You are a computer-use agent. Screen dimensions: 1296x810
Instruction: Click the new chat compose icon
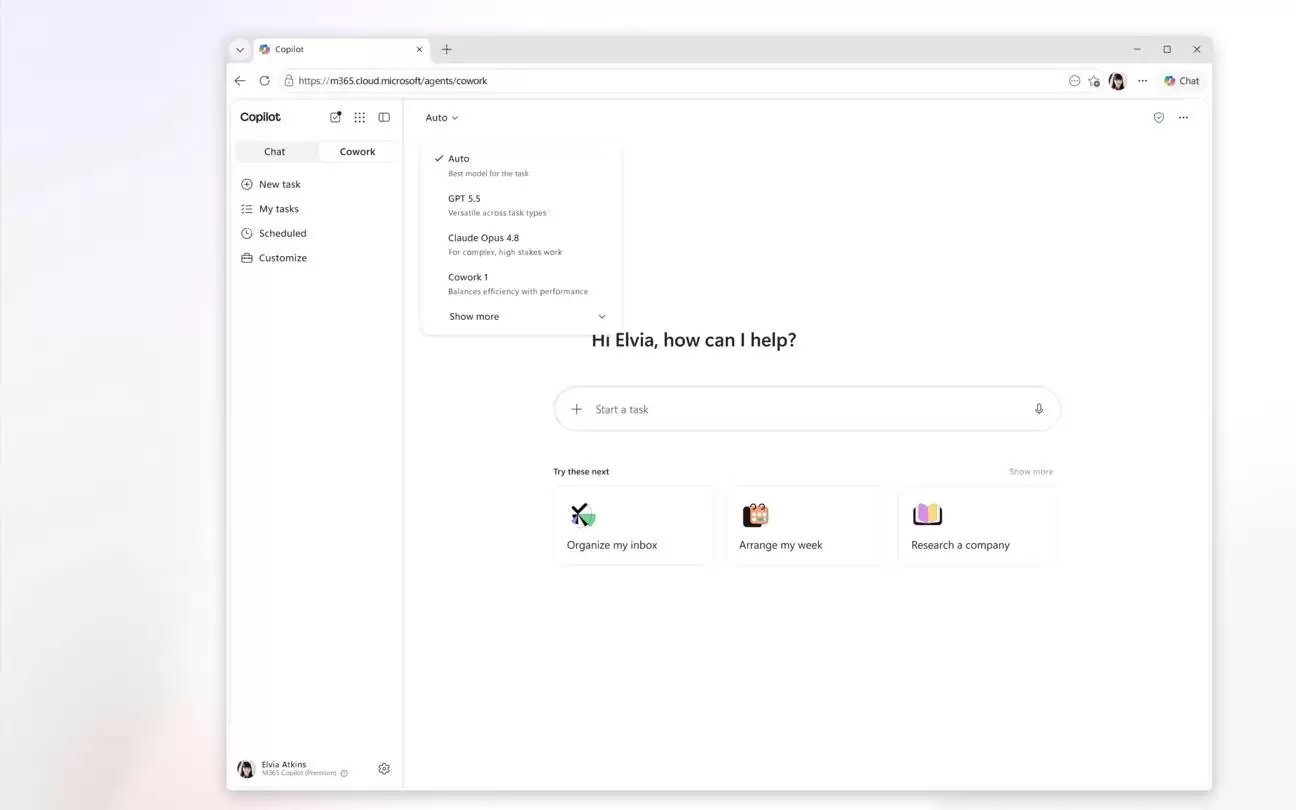(x=336, y=117)
